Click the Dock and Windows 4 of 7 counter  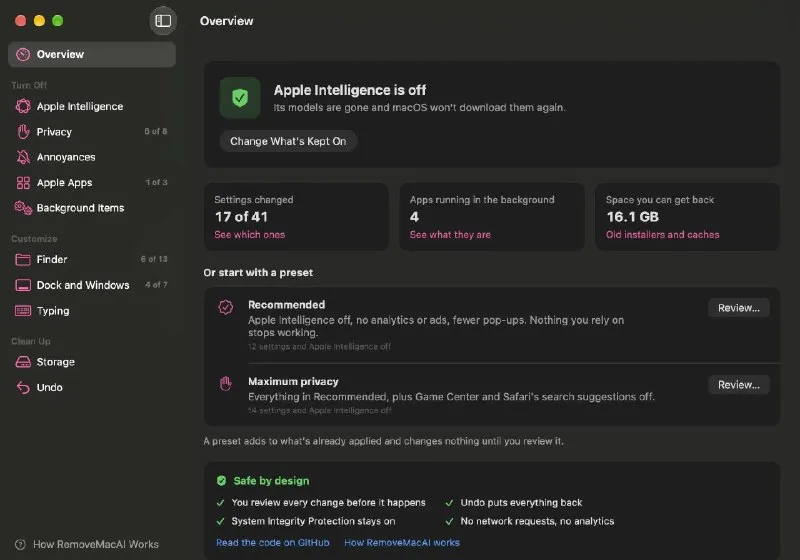pyautogui.click(x=156, y=285)
